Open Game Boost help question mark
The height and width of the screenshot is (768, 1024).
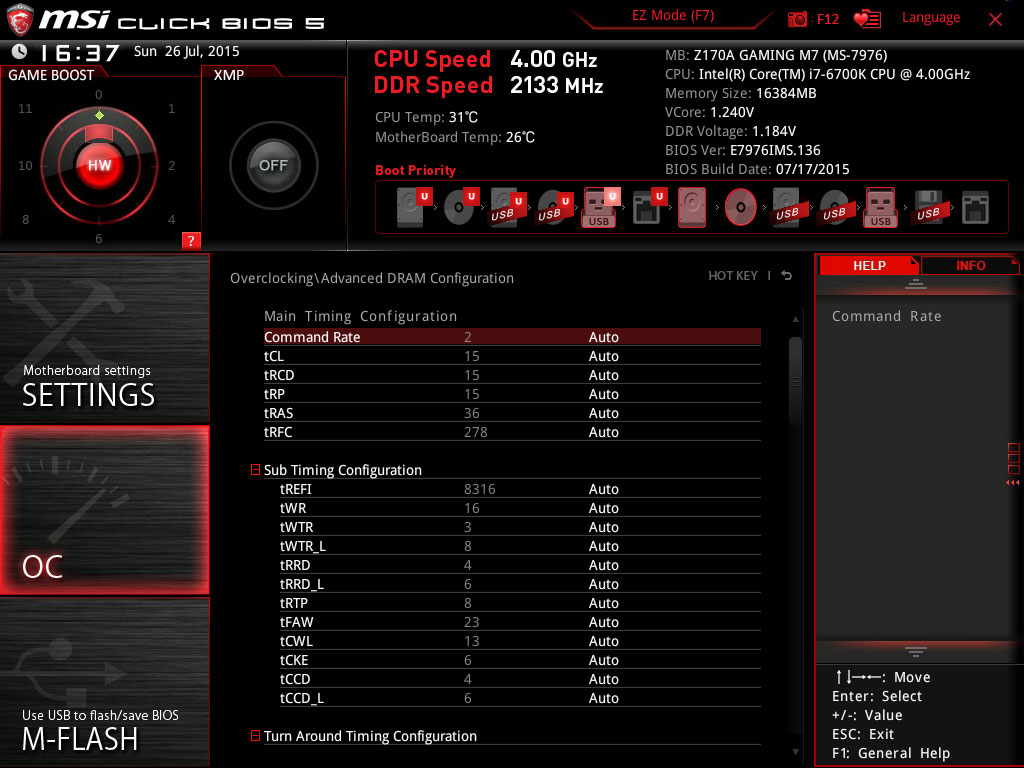[191, 240]
